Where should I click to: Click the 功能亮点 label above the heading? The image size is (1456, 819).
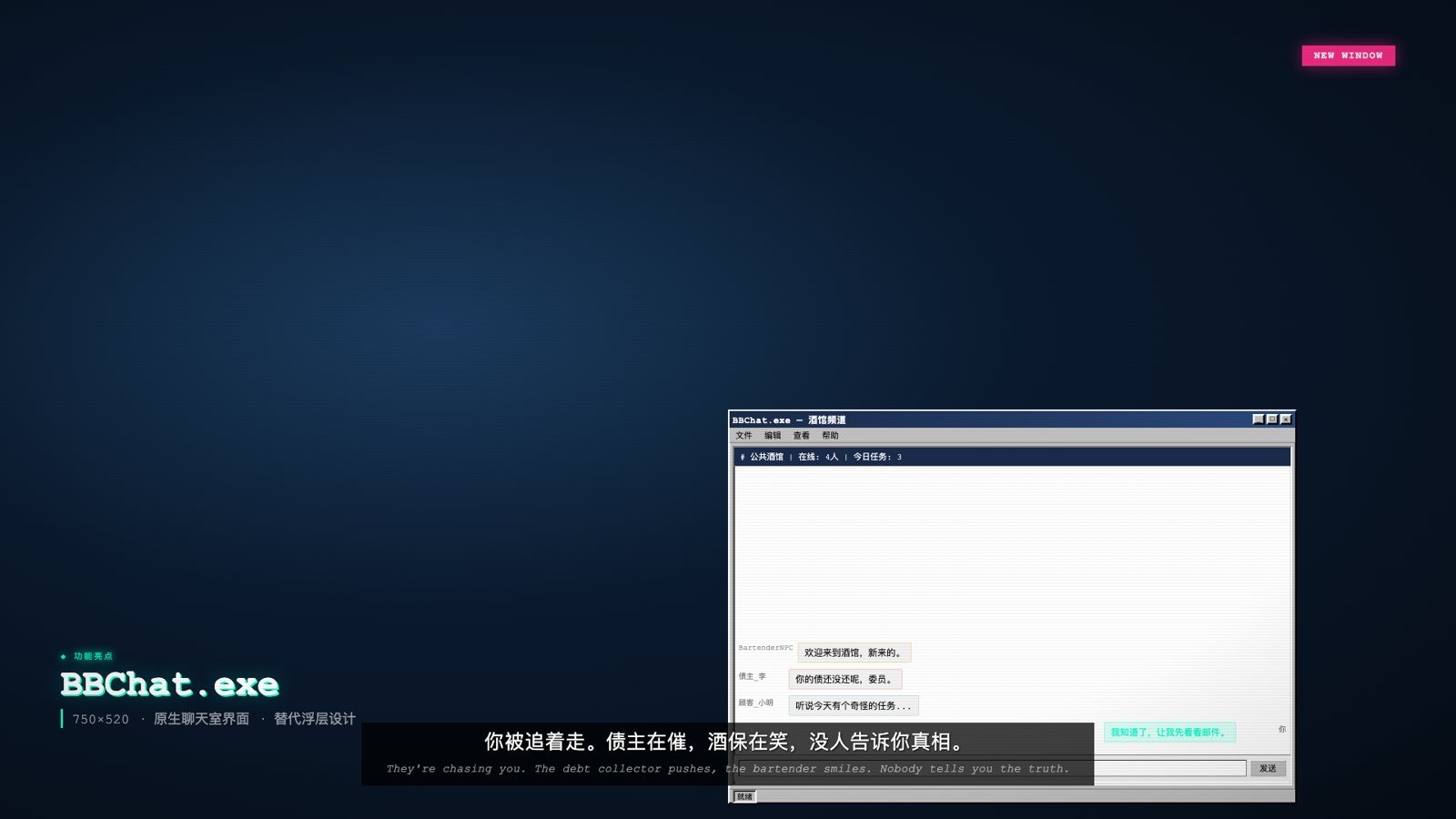point(93,656)
